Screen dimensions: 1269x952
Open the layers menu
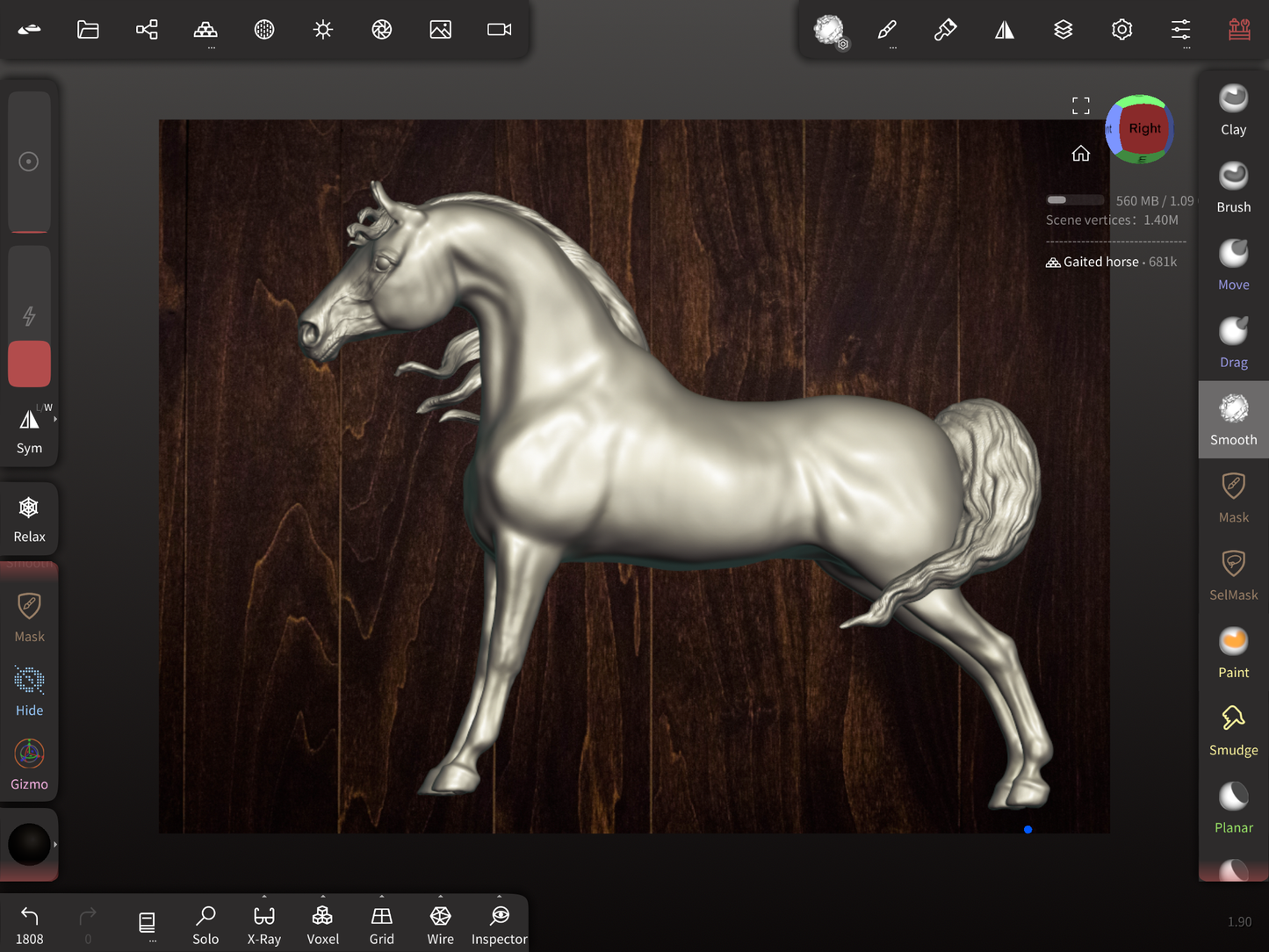1063,30
